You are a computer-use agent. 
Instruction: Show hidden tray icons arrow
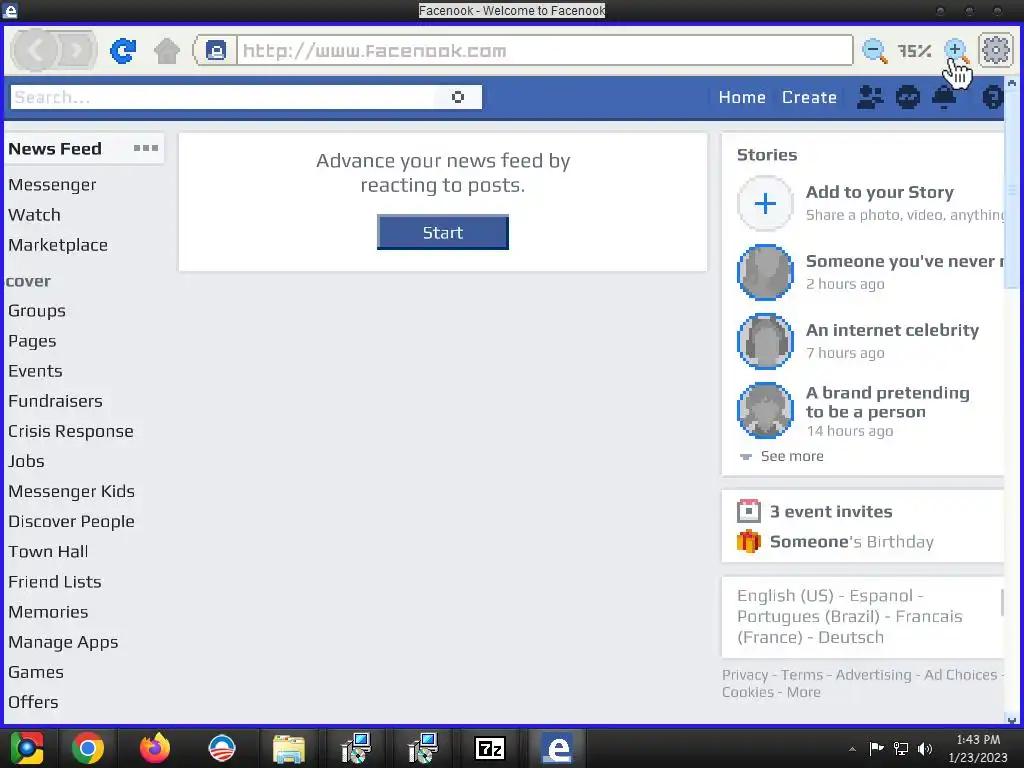852,748
